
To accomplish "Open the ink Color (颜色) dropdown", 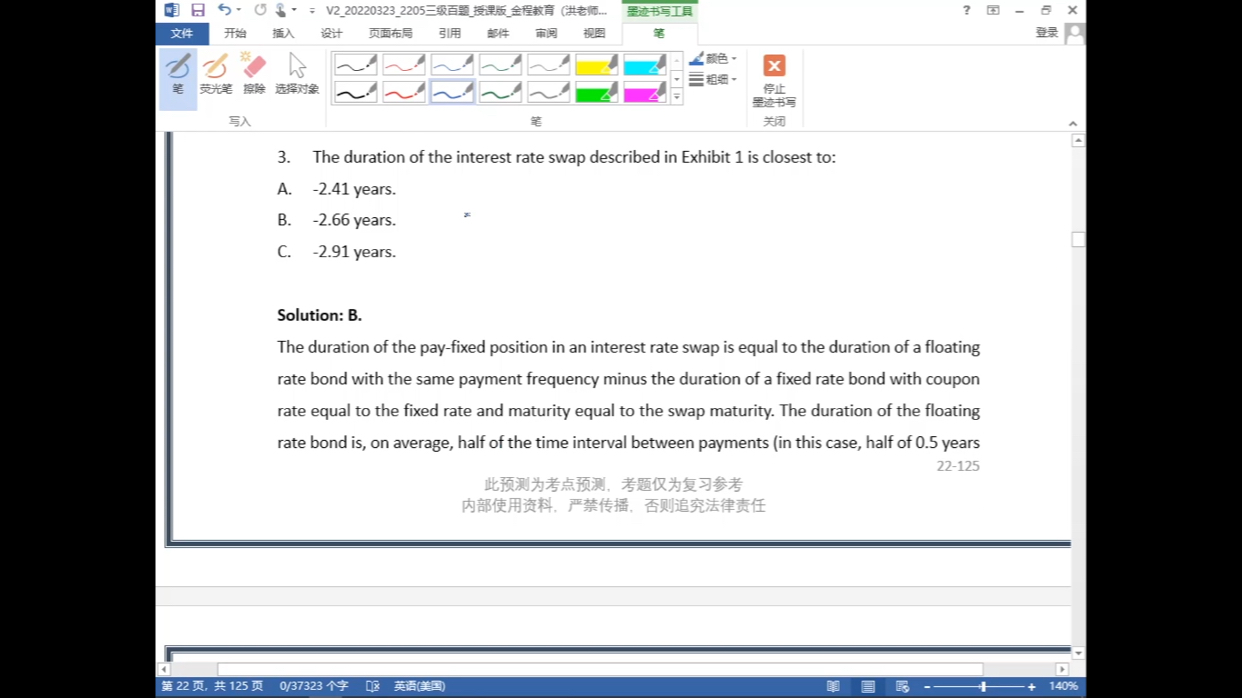I will click(x=713, y=59).
